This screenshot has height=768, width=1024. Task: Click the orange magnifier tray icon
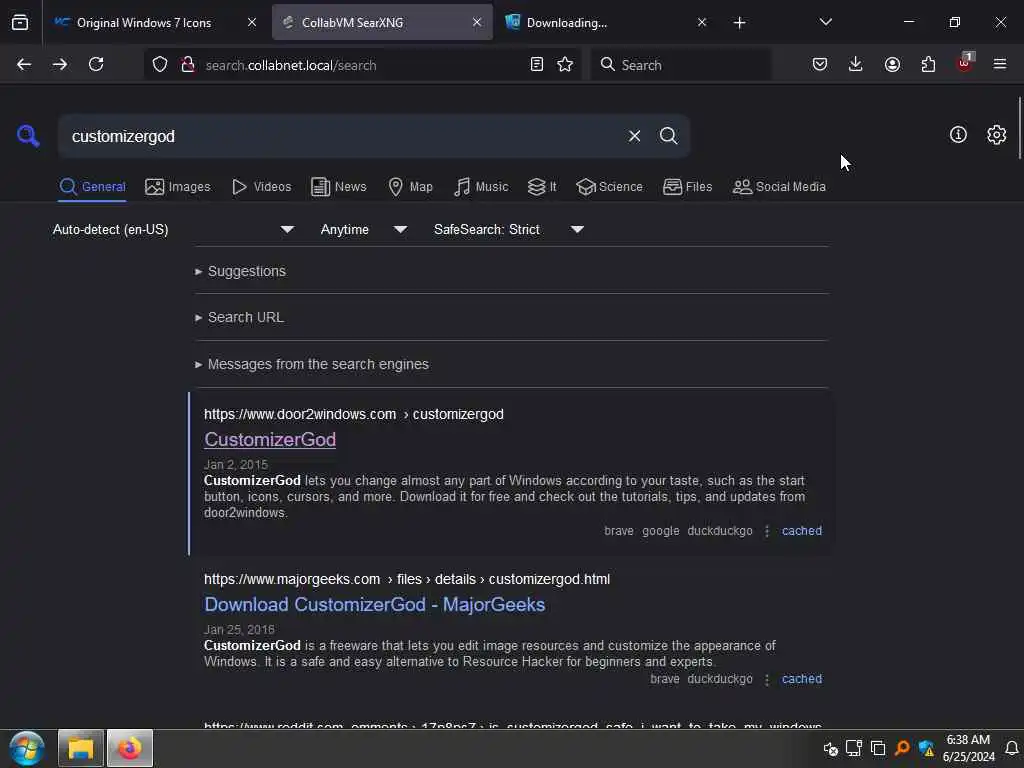902,748
